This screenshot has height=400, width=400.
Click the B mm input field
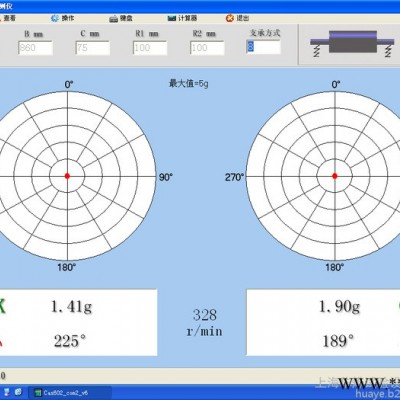tap(35, 48)
